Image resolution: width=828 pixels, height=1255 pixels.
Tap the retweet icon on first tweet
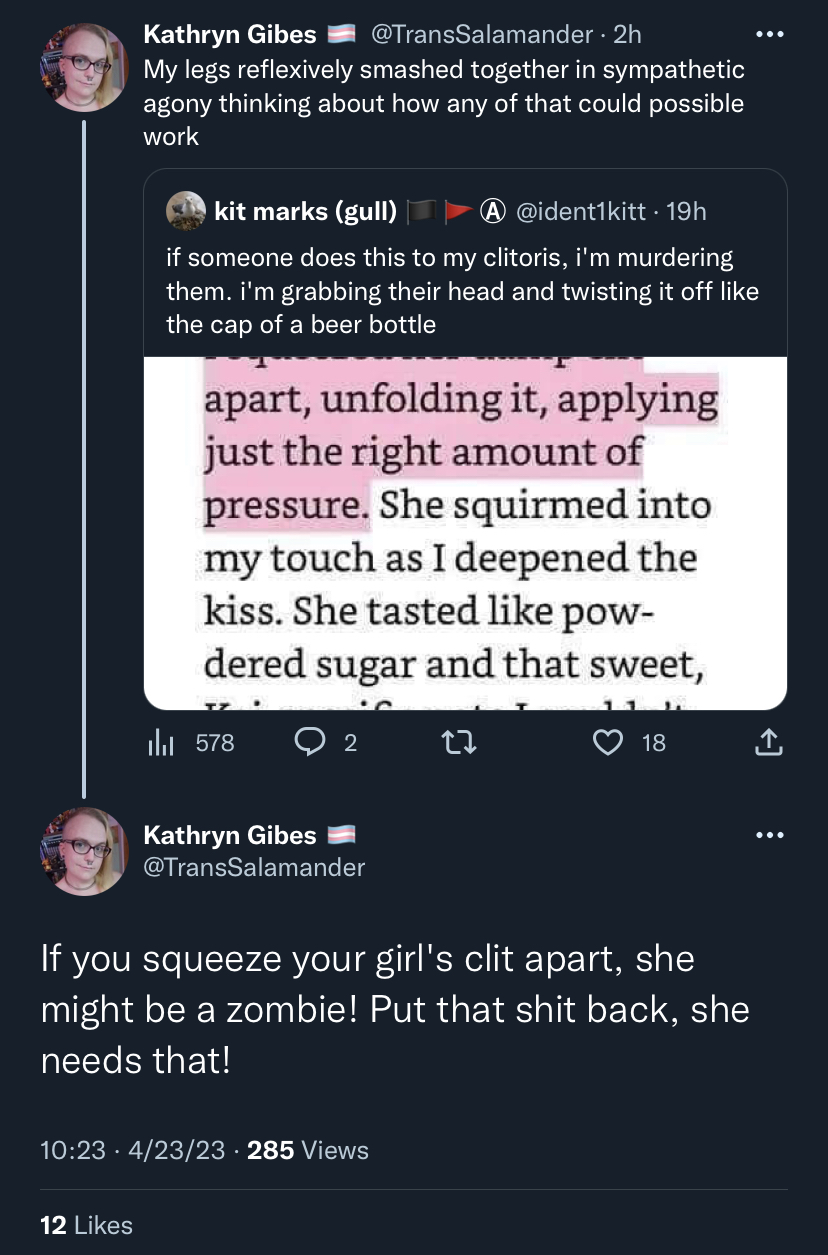pos(466,742)
